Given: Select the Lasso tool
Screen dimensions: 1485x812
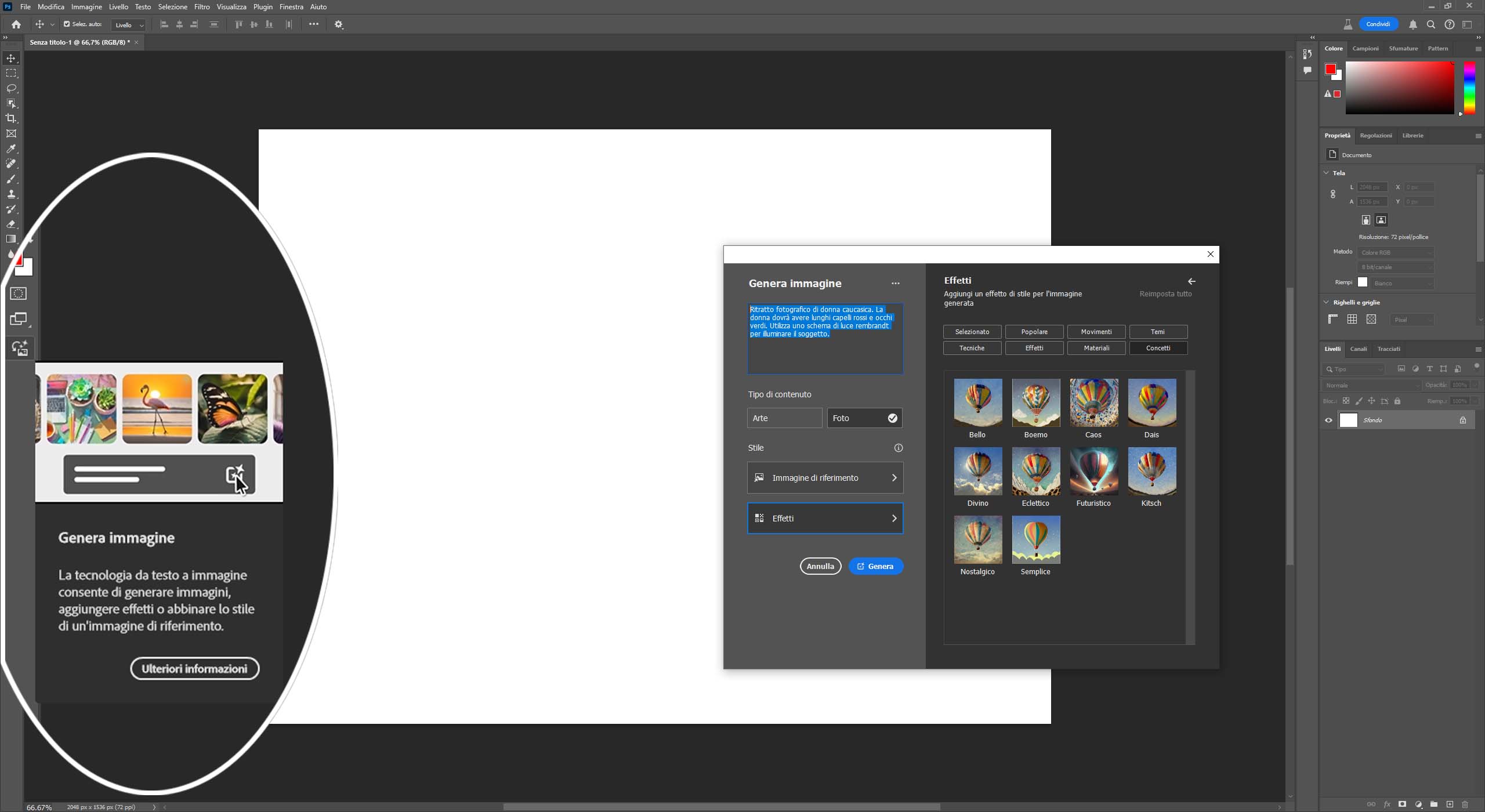Looking at the screenshot, I should (11, 88).
